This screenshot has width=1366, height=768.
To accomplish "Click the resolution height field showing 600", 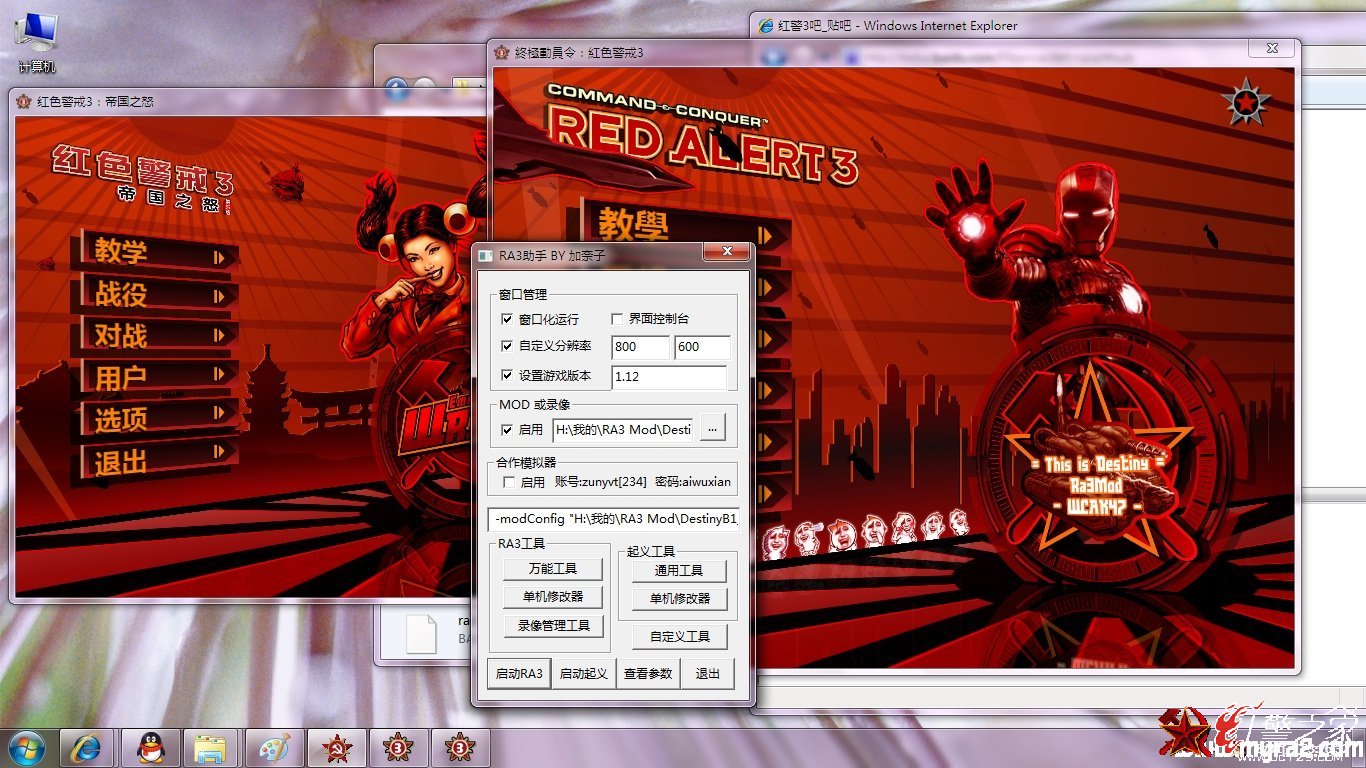I will [703, 347].
